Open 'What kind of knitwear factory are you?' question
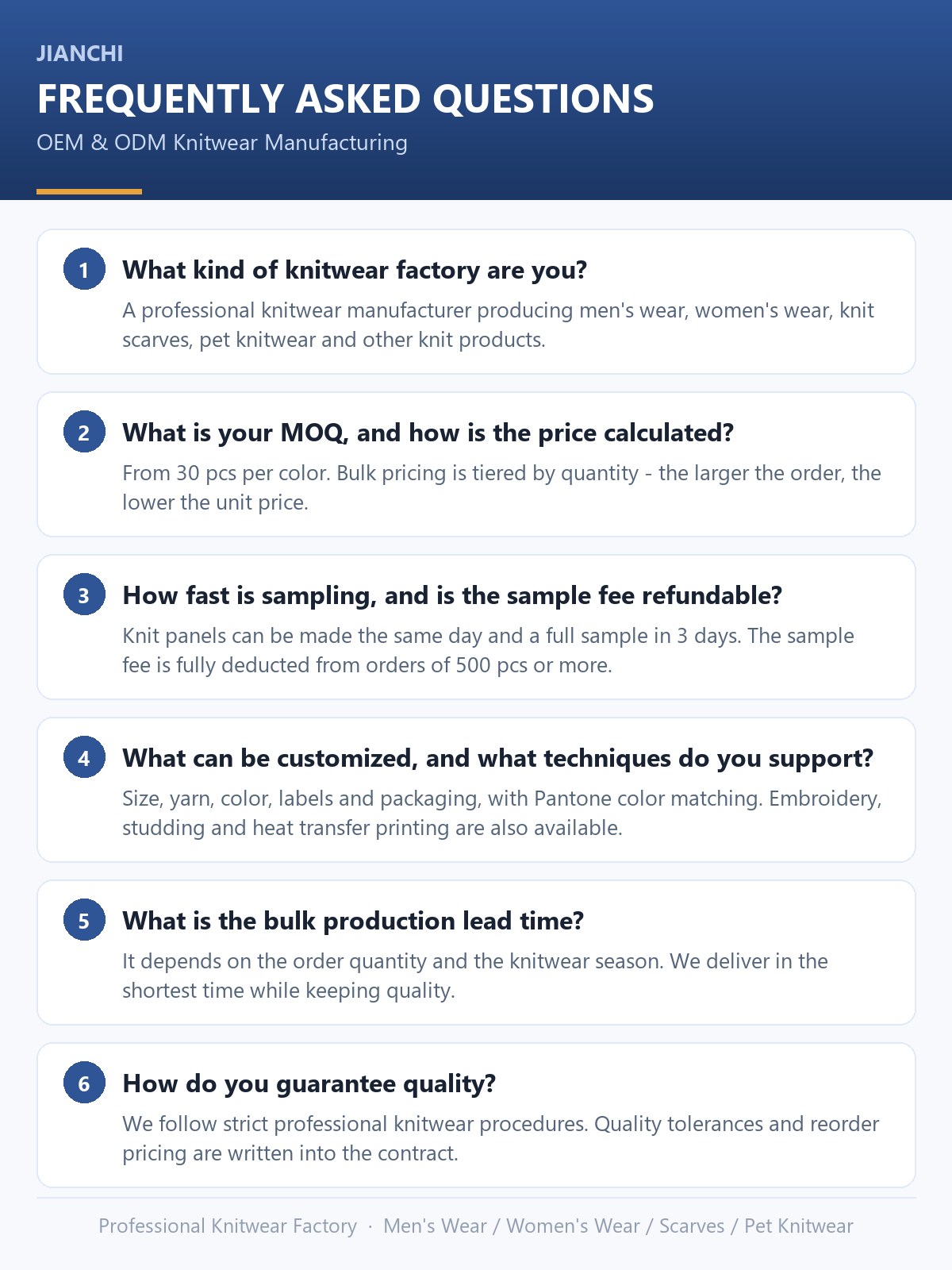Screen dimensions: 952x1270 point(355,270)
